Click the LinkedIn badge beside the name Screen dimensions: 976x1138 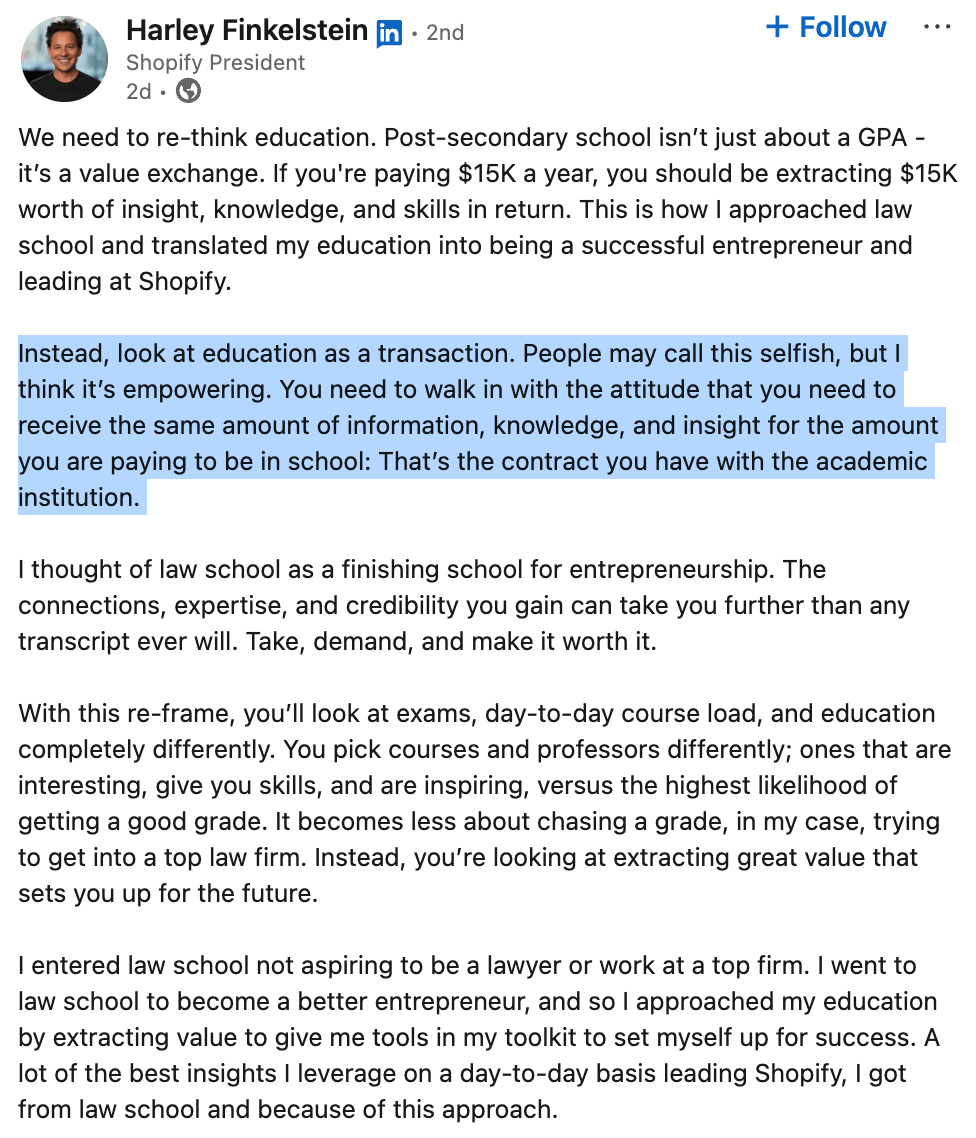tap(389, 34)
